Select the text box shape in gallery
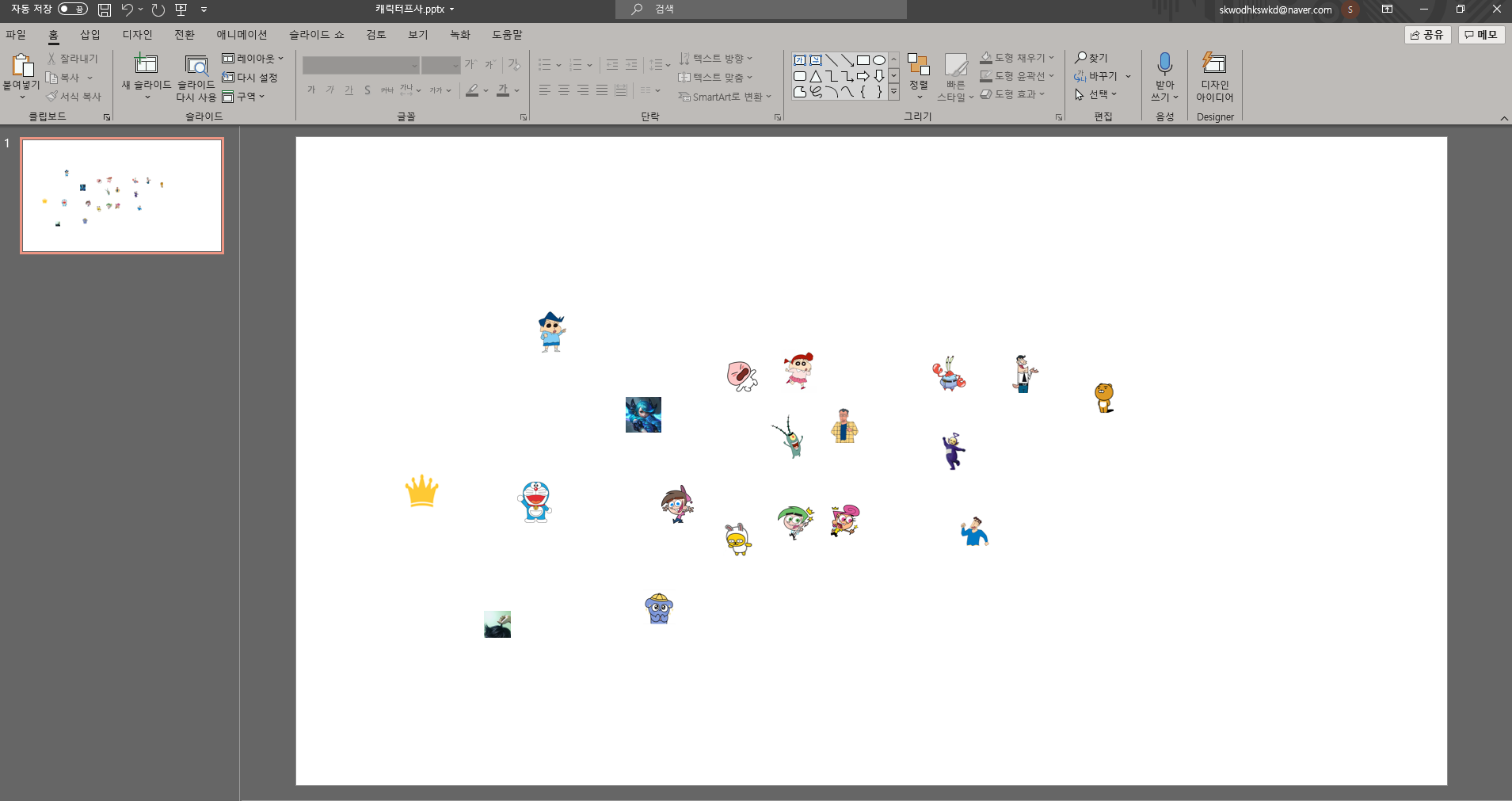Image resolution: width=1512 pixels, height=801 pixels. coord(800,60)
